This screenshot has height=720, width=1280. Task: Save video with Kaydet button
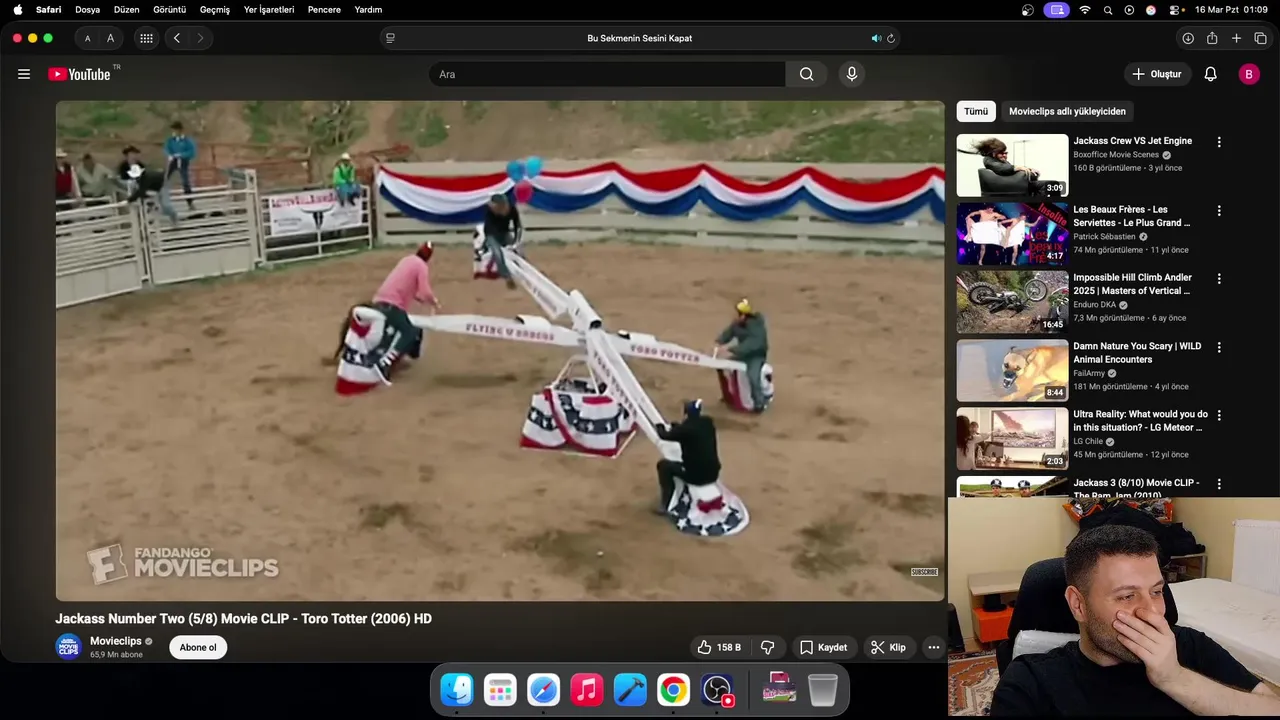pos(823,647)
